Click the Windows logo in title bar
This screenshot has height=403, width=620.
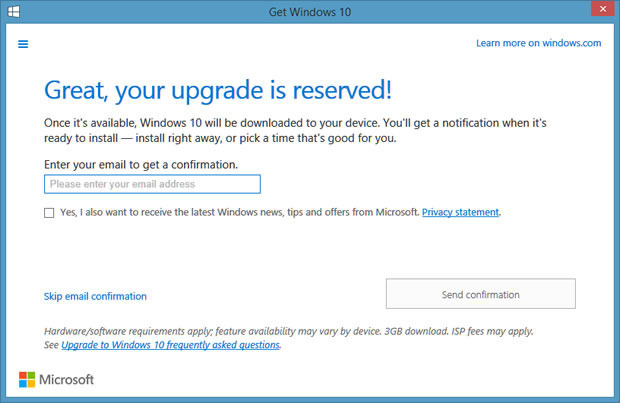13,11
